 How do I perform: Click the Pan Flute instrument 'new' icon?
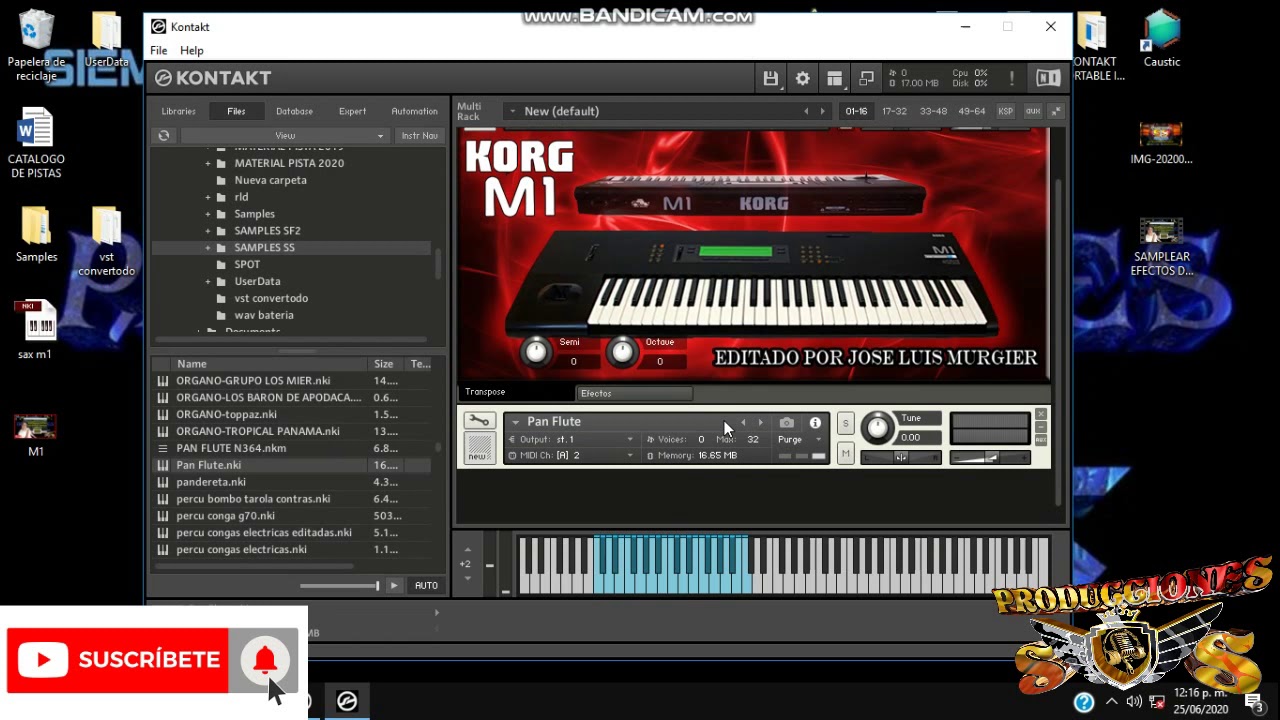pyautogui.click(x=479, y=448)
